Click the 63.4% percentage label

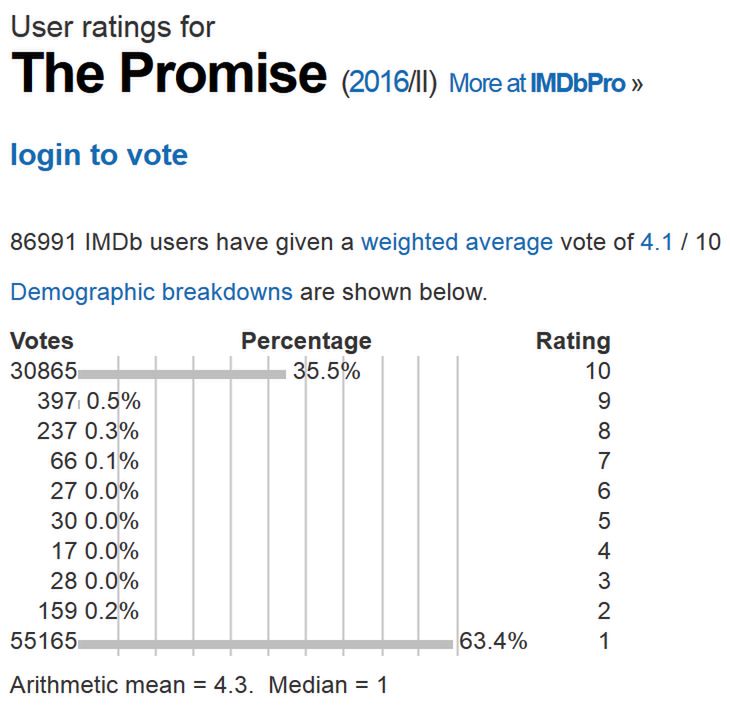[494, 641]
